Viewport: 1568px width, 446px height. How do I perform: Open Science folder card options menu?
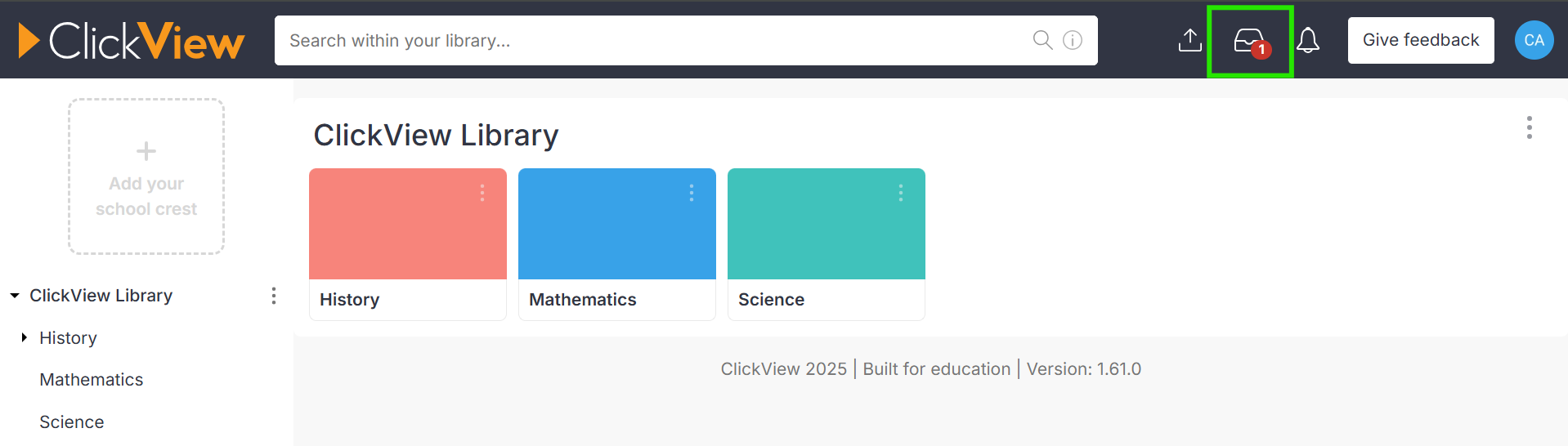point(901,193)
